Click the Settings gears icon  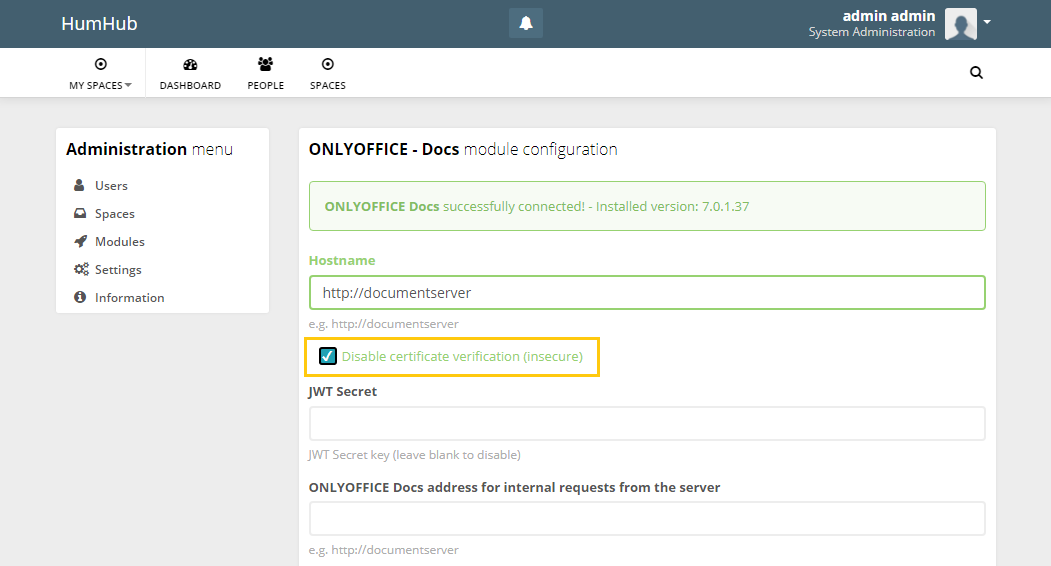click(x=81, y=269)
